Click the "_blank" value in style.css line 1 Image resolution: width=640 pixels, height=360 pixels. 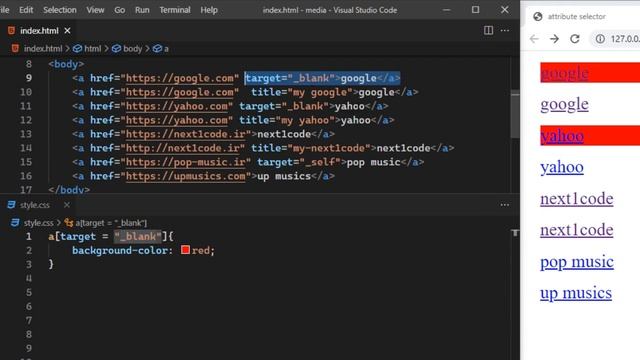138,236
